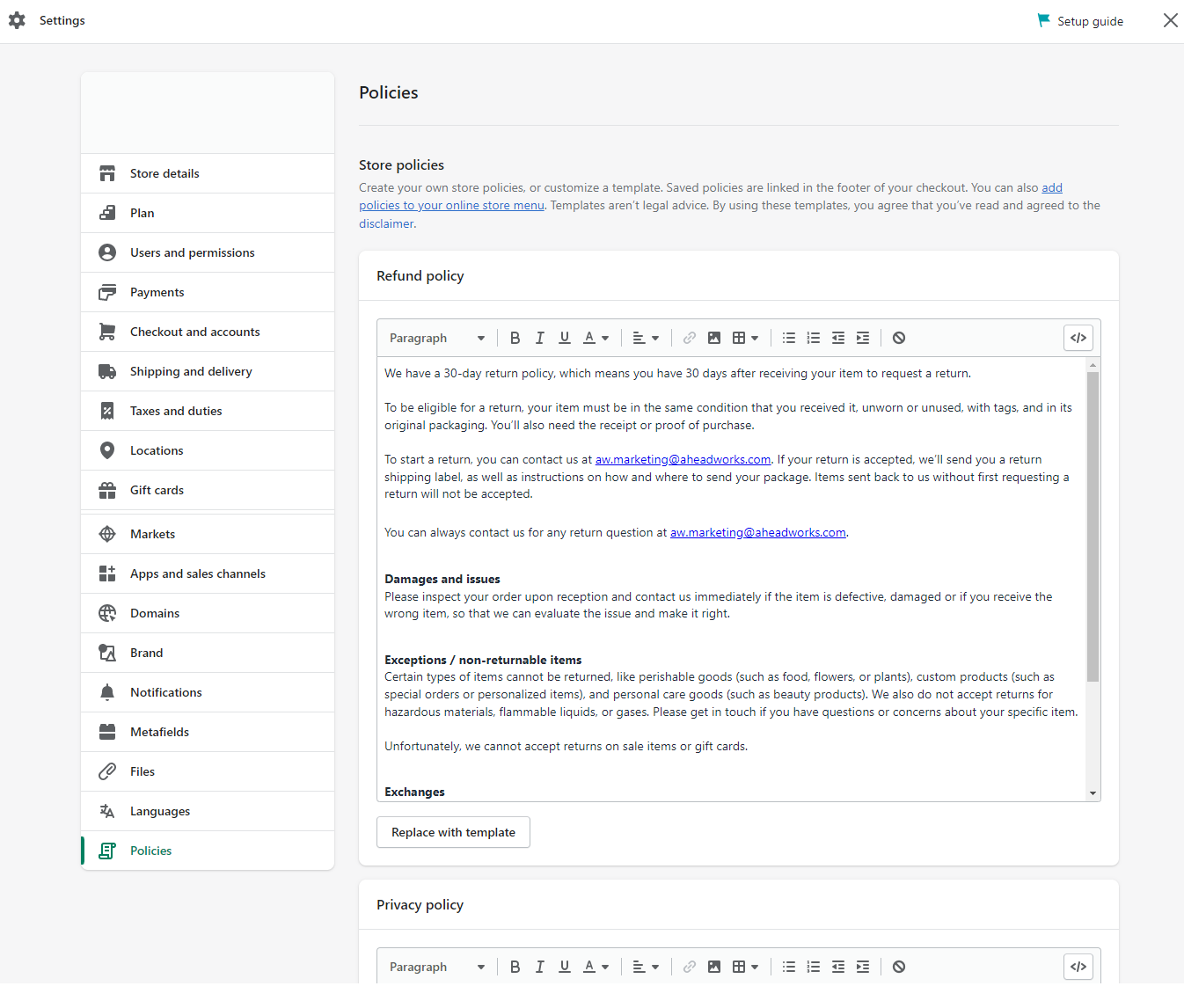The width and height of the screenshot is (1184, 1008).
Task: Apply bulleted list in Privacy policy editor
Action: point(789,967)
